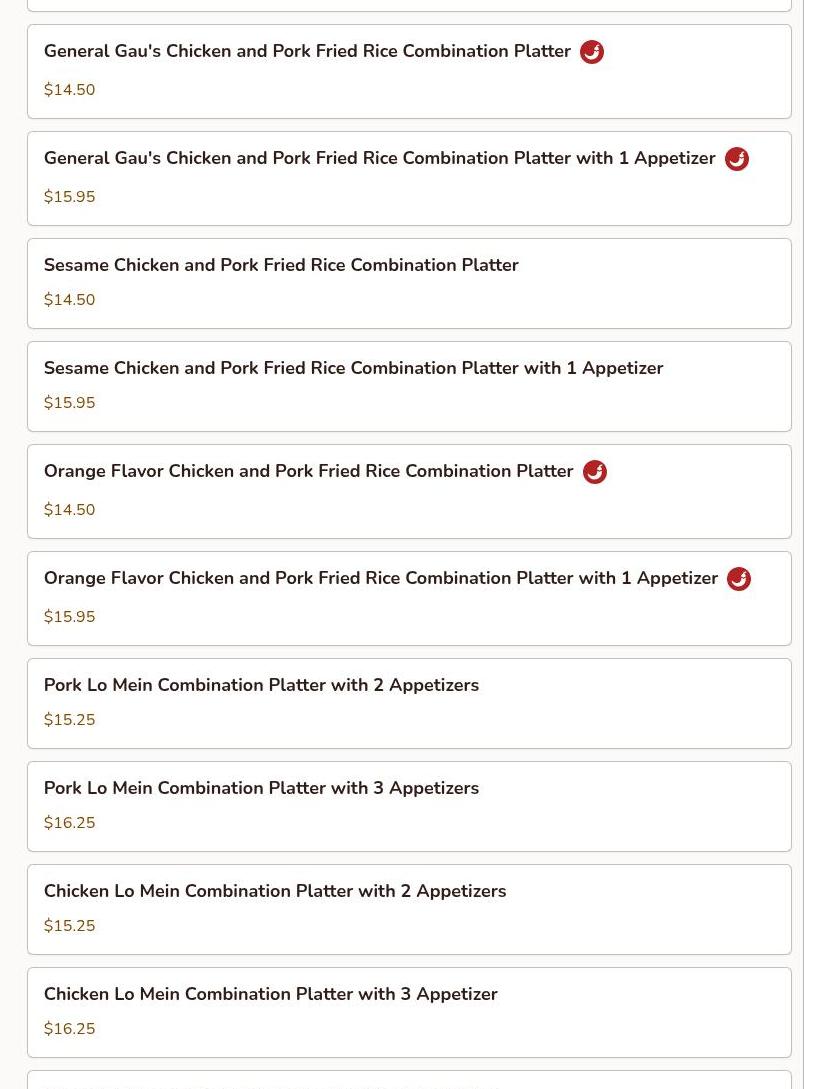This screenshot has height=1089, width=824.
Task: Open General Gau's Platter with 1 Appetizer
Action: point(379,159)
